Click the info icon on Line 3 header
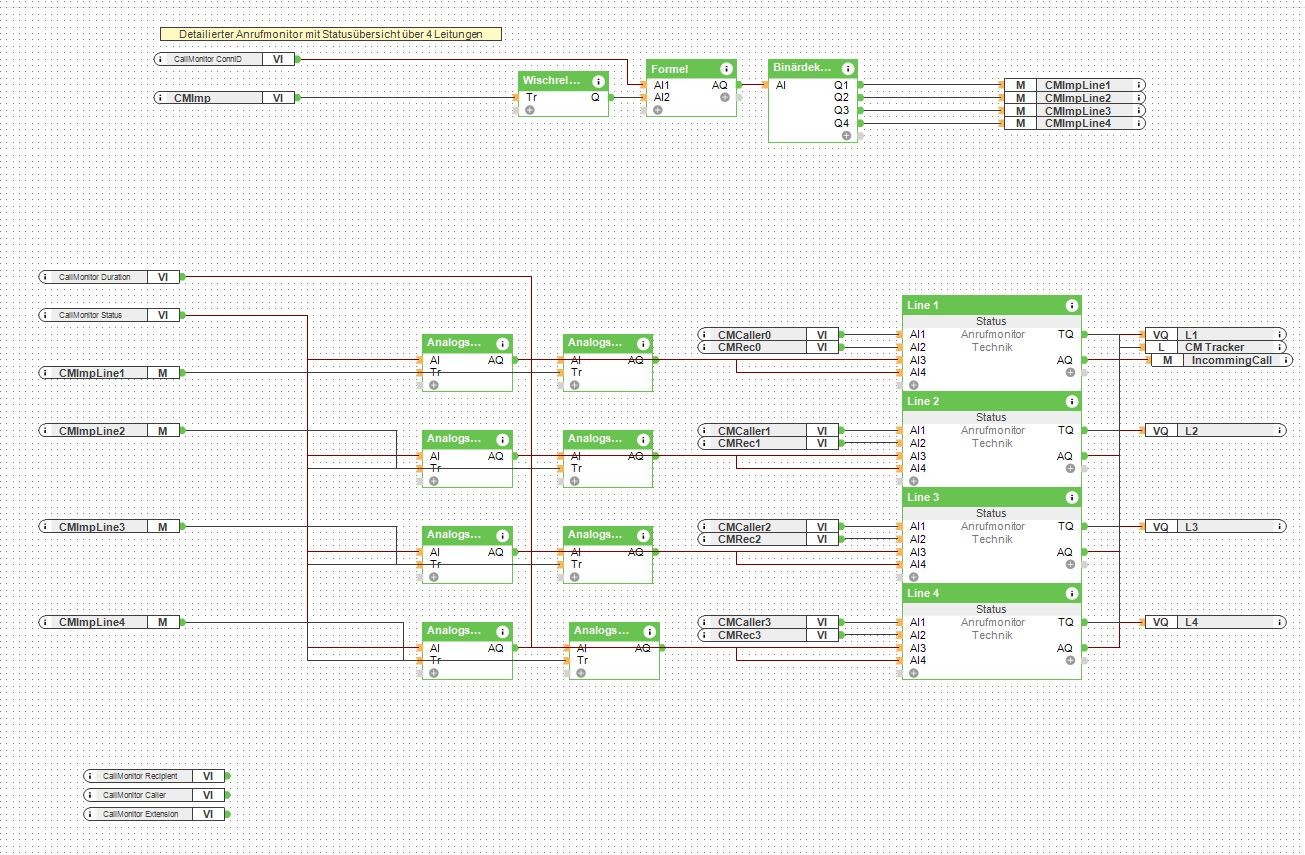The width and height of the screenshot is (1305, 855). coord(1071,497)
